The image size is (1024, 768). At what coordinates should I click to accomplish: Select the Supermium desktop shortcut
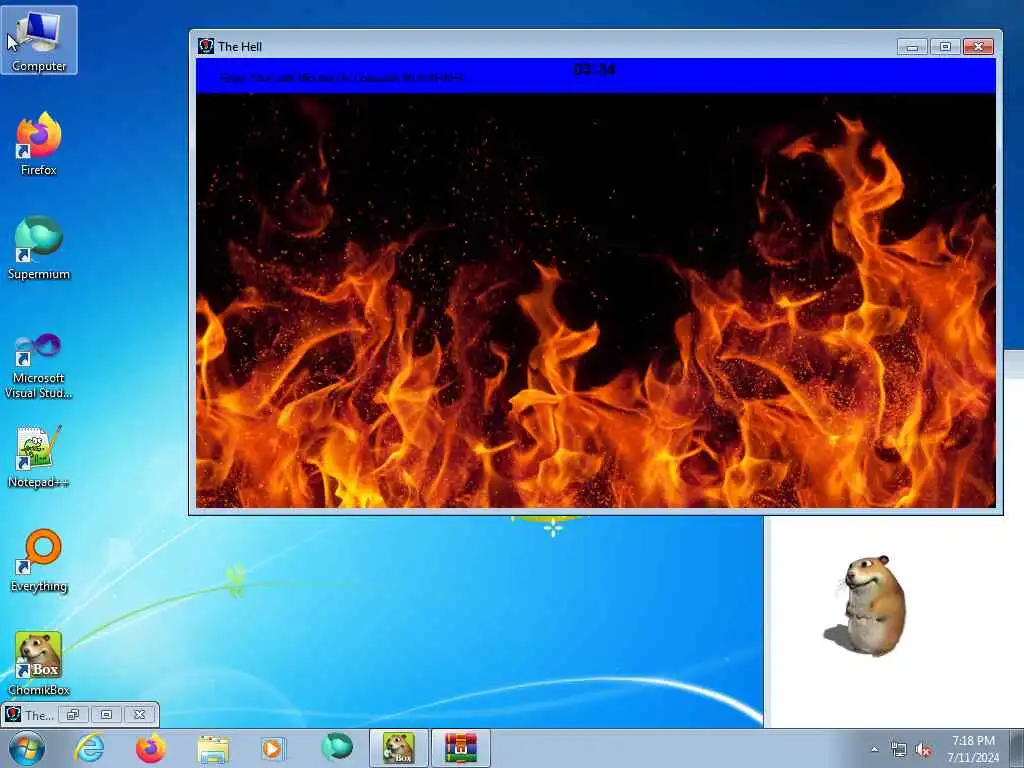pos(39,248)
